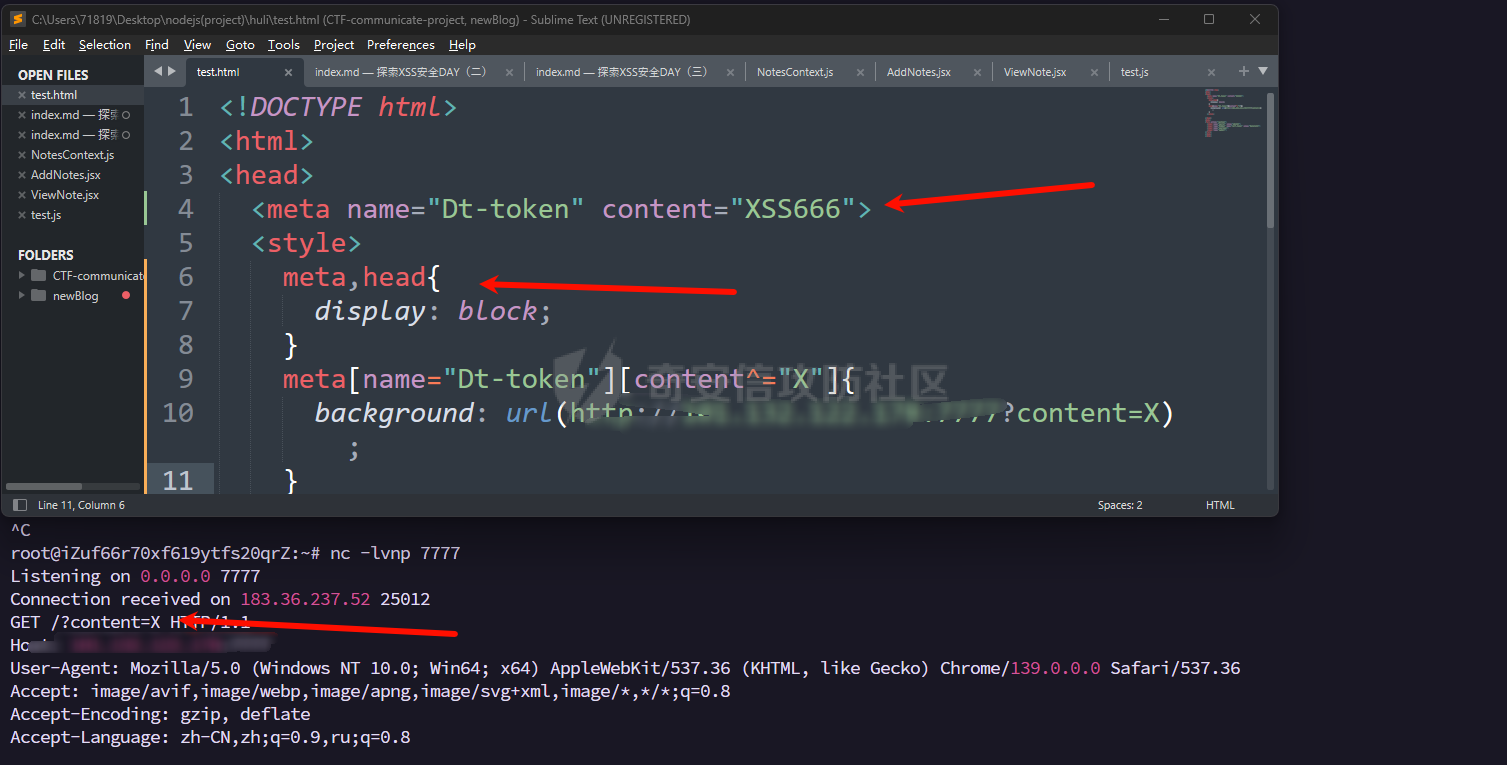
Task: Switch to the test.html tab
Action: (218, 72)
